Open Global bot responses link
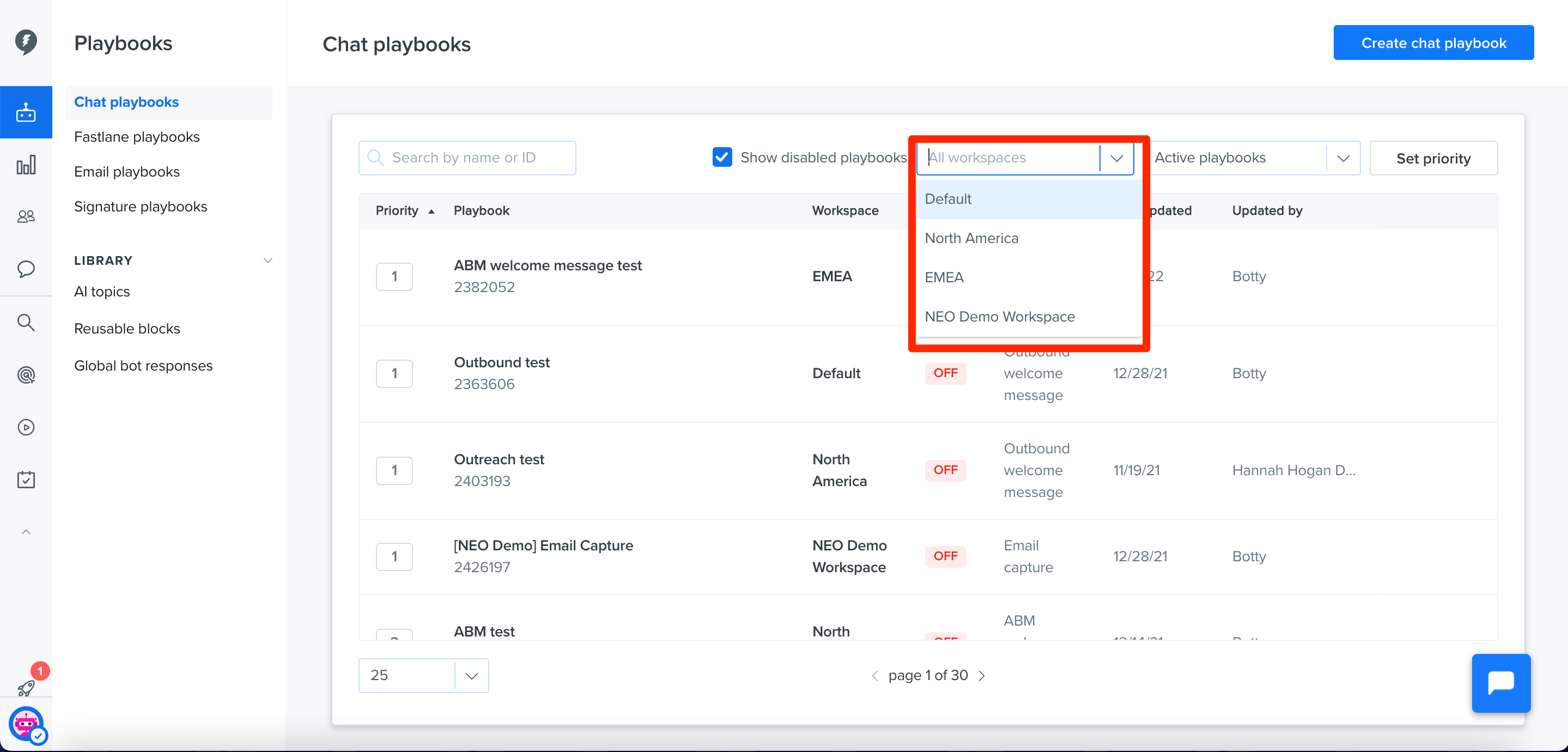The width and height of the screenshot is (1568, 752). tap(143, 366)
